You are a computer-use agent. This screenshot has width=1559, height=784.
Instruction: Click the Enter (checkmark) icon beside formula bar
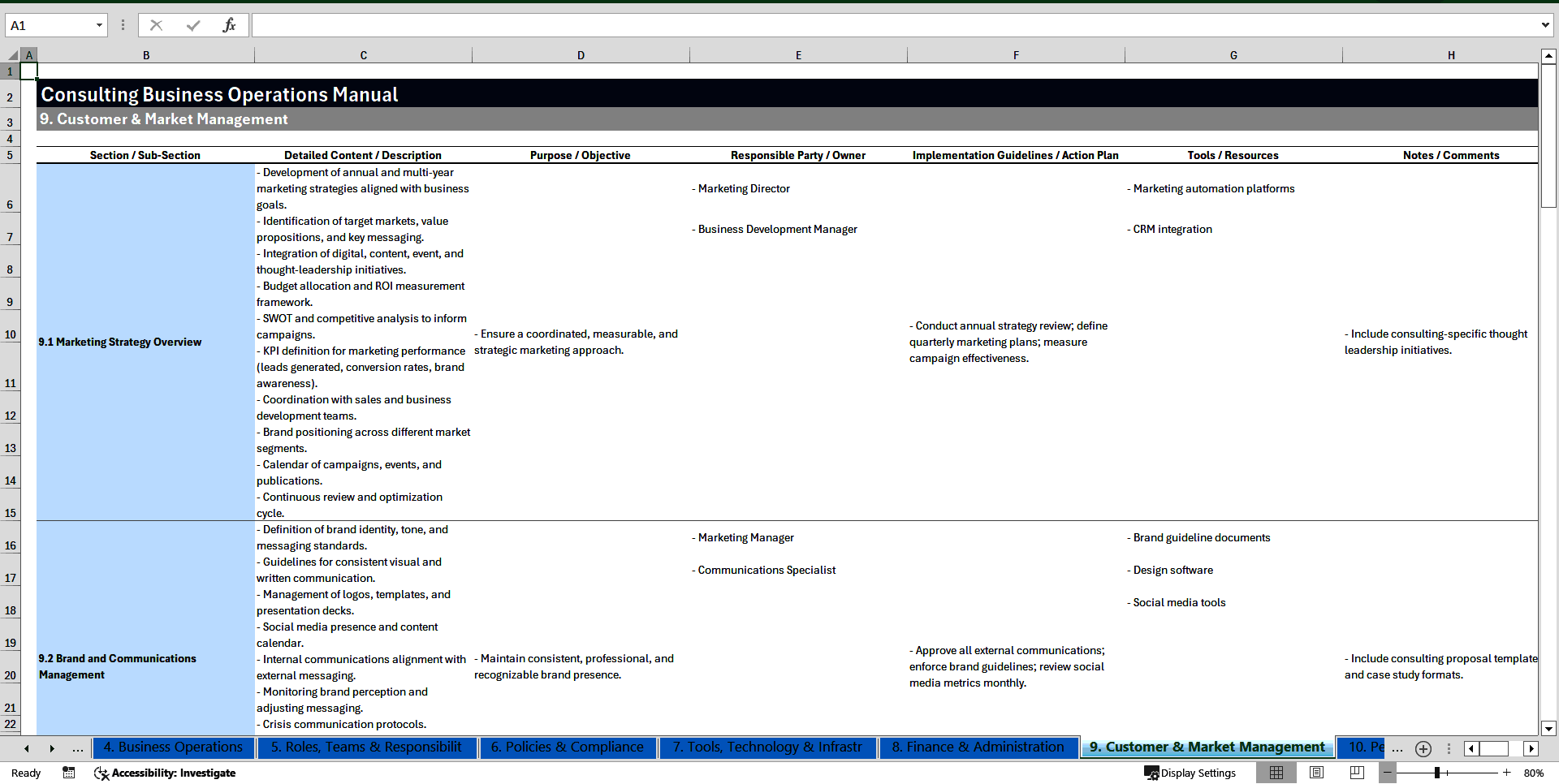[x=193, y=25]
